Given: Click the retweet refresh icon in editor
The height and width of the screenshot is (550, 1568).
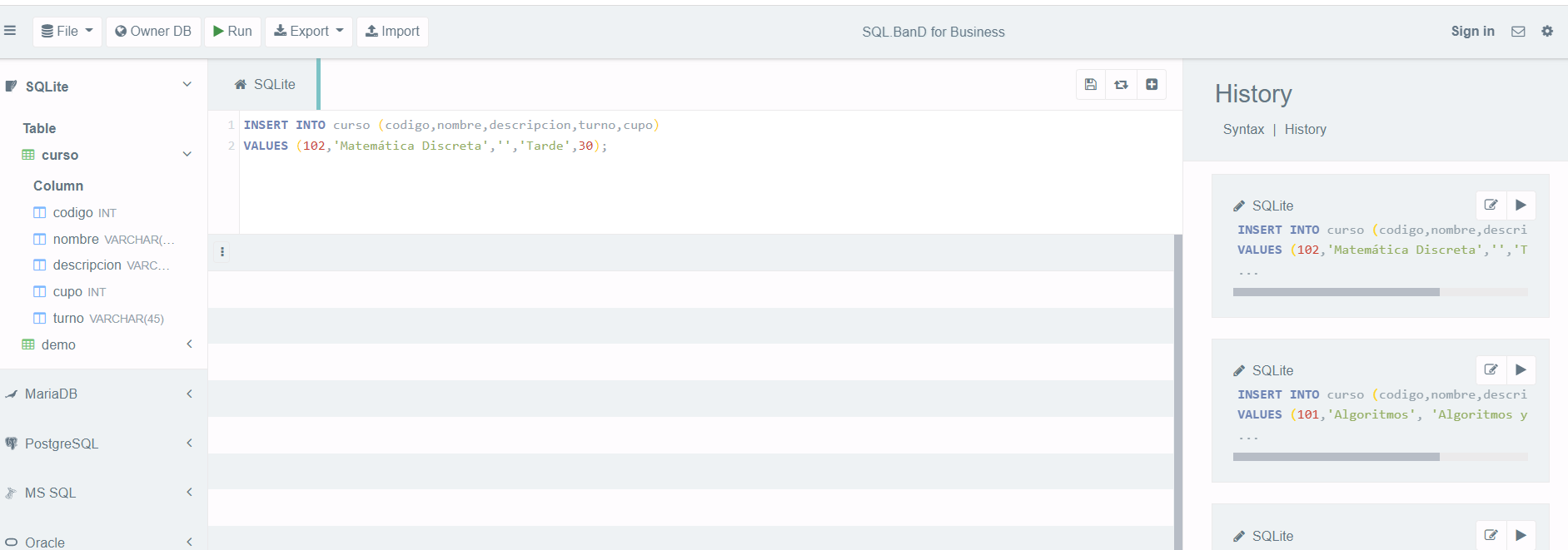Looking at the screenshot, I should pos(1121,84).
